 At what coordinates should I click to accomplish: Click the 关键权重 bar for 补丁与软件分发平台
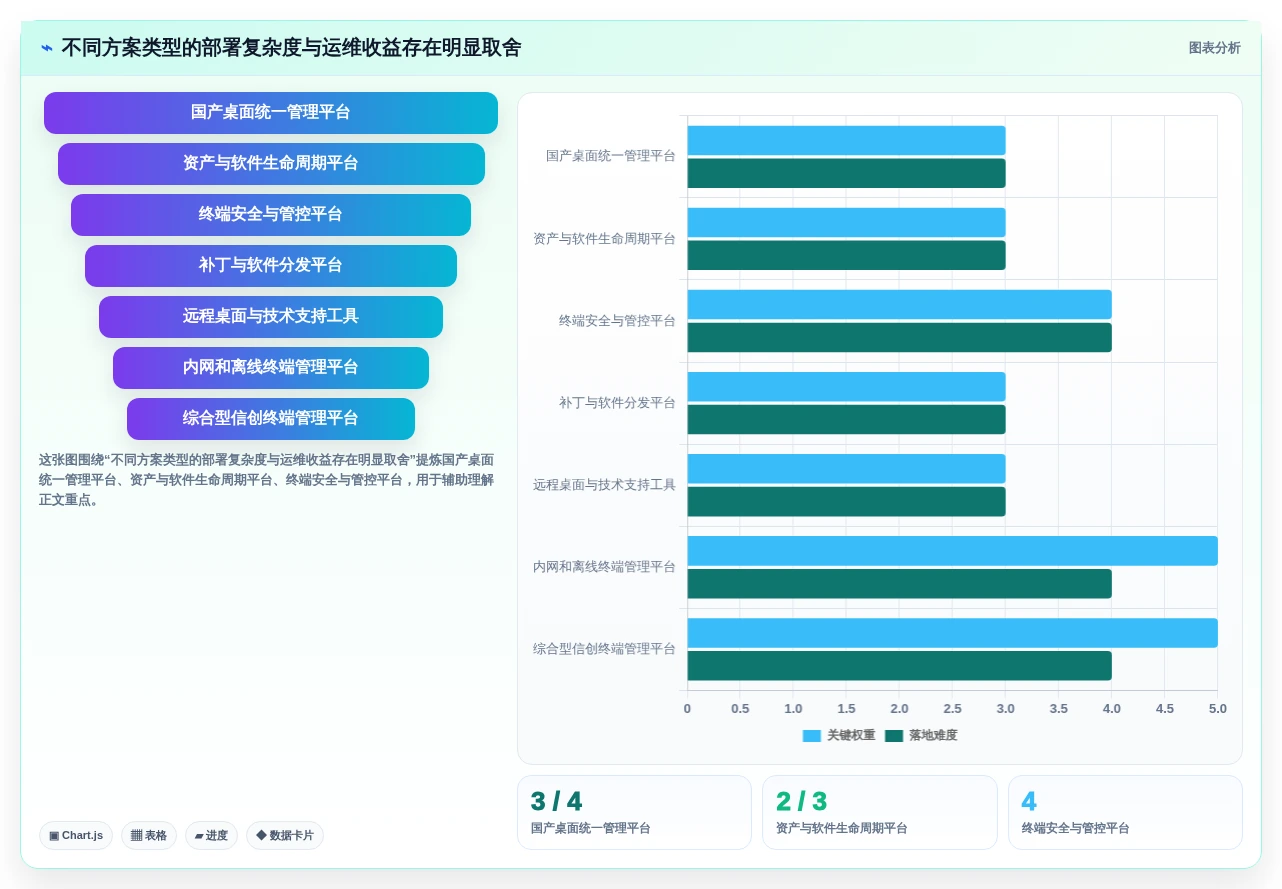(846, 387)
